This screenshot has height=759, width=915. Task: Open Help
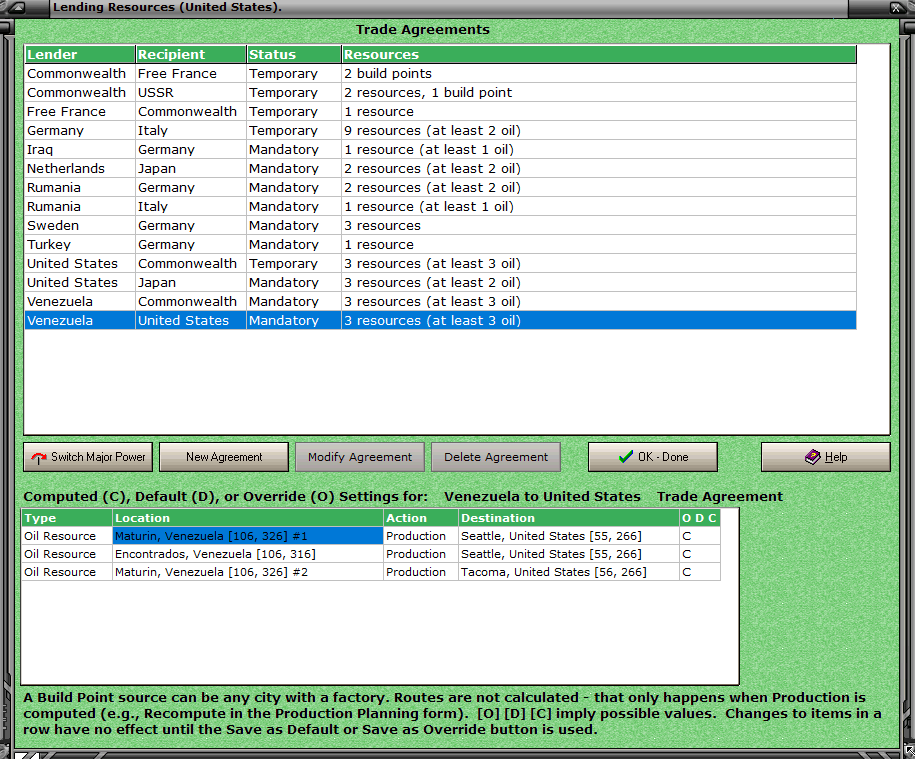click(826, 457)
